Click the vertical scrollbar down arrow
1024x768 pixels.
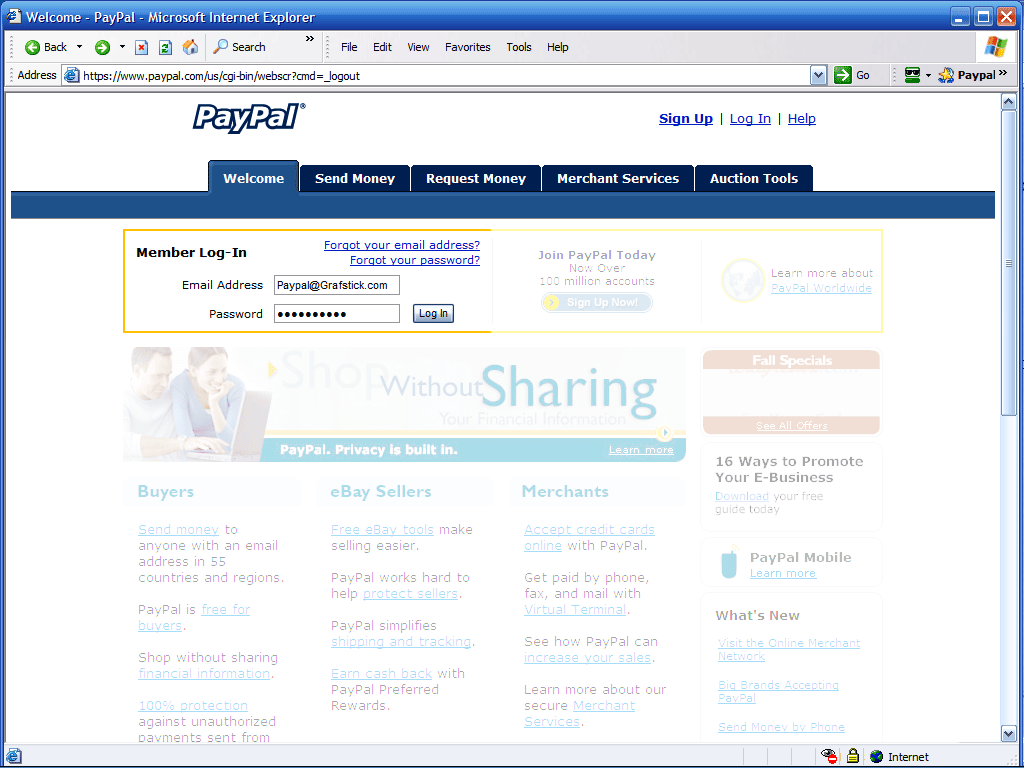tap(1008, 734)
